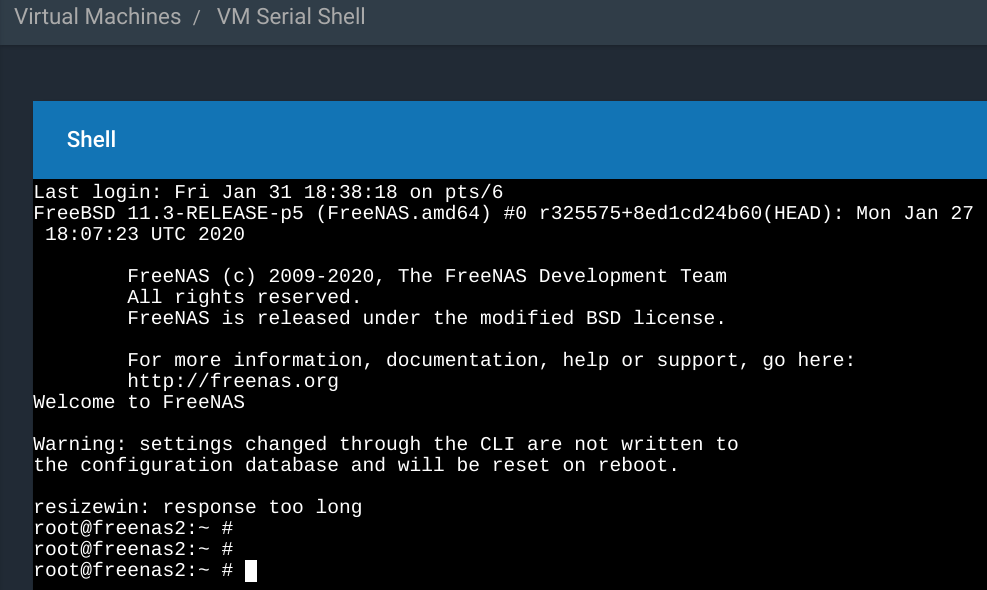
Task: Go back to Virtual Machines breadcrumb
Action: (98, 16)
